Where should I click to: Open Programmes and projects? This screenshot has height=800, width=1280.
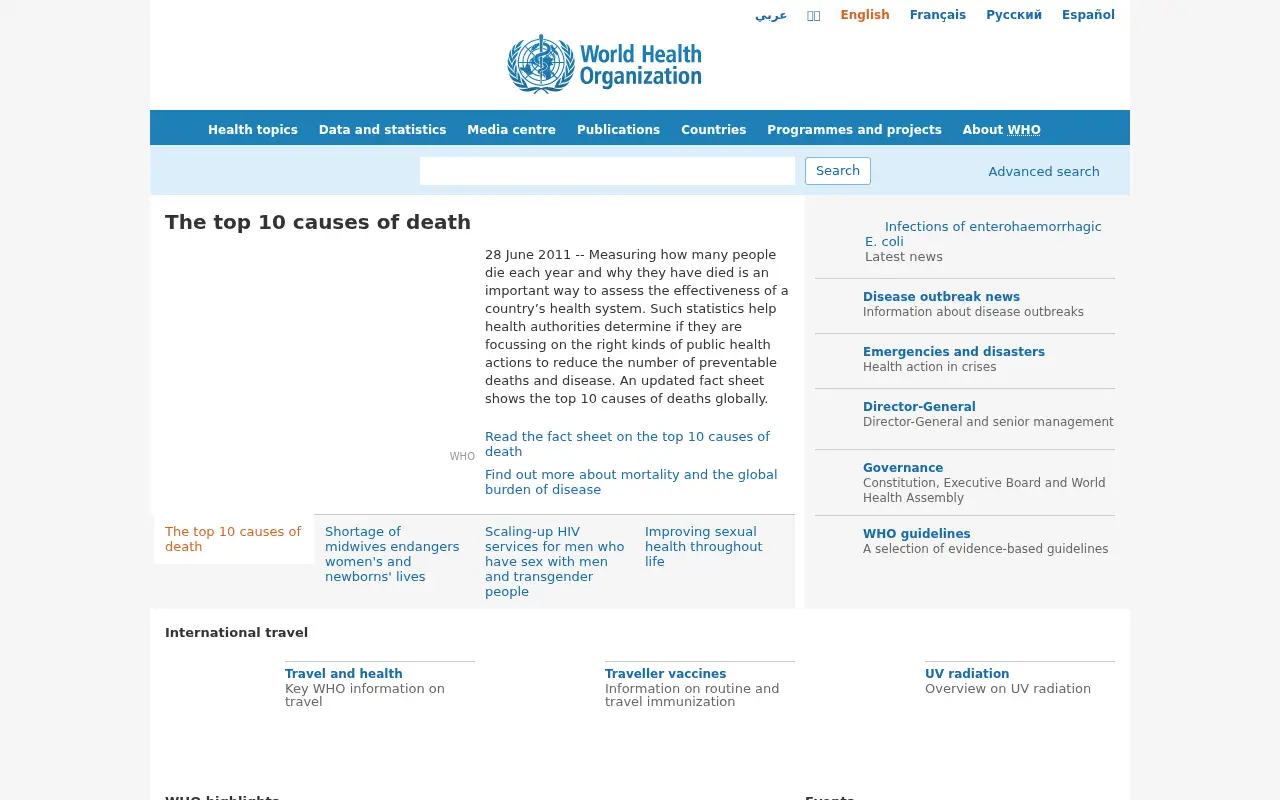pos(854,130)
